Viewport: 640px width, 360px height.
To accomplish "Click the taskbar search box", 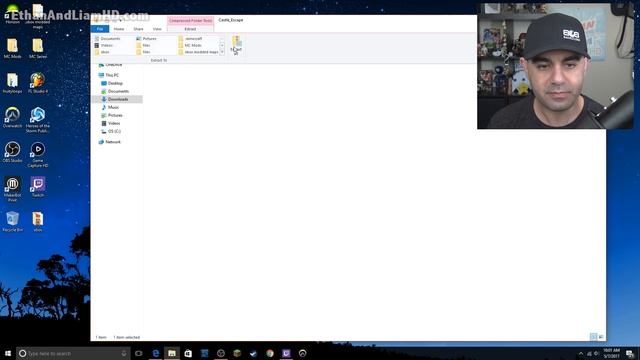I will point(73,353).
